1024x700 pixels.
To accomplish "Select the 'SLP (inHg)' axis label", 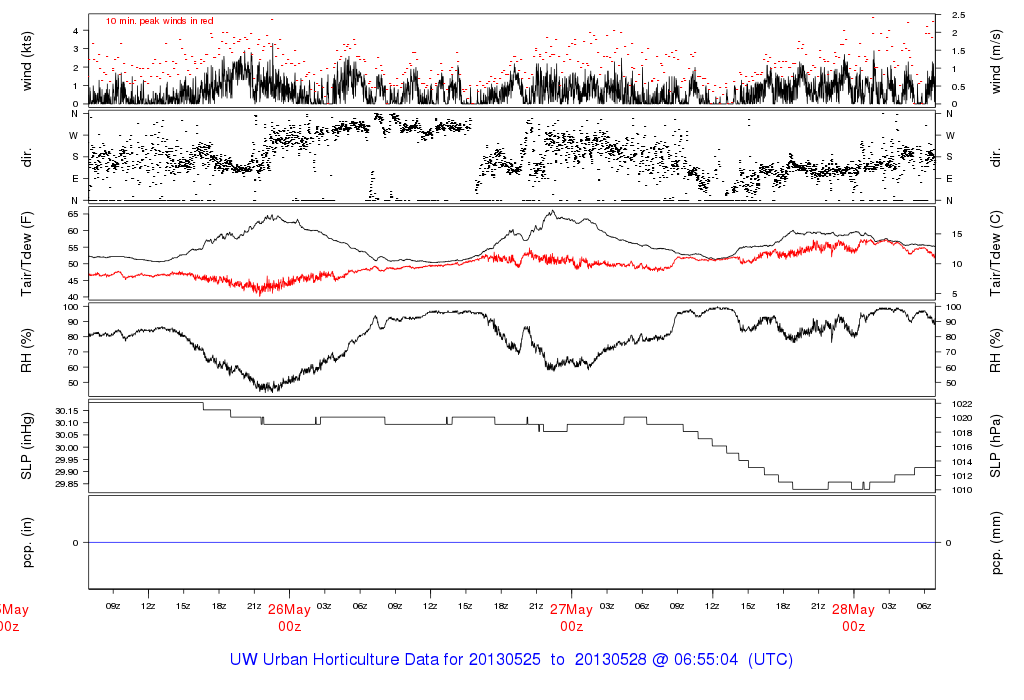I will tap(29, 447).
